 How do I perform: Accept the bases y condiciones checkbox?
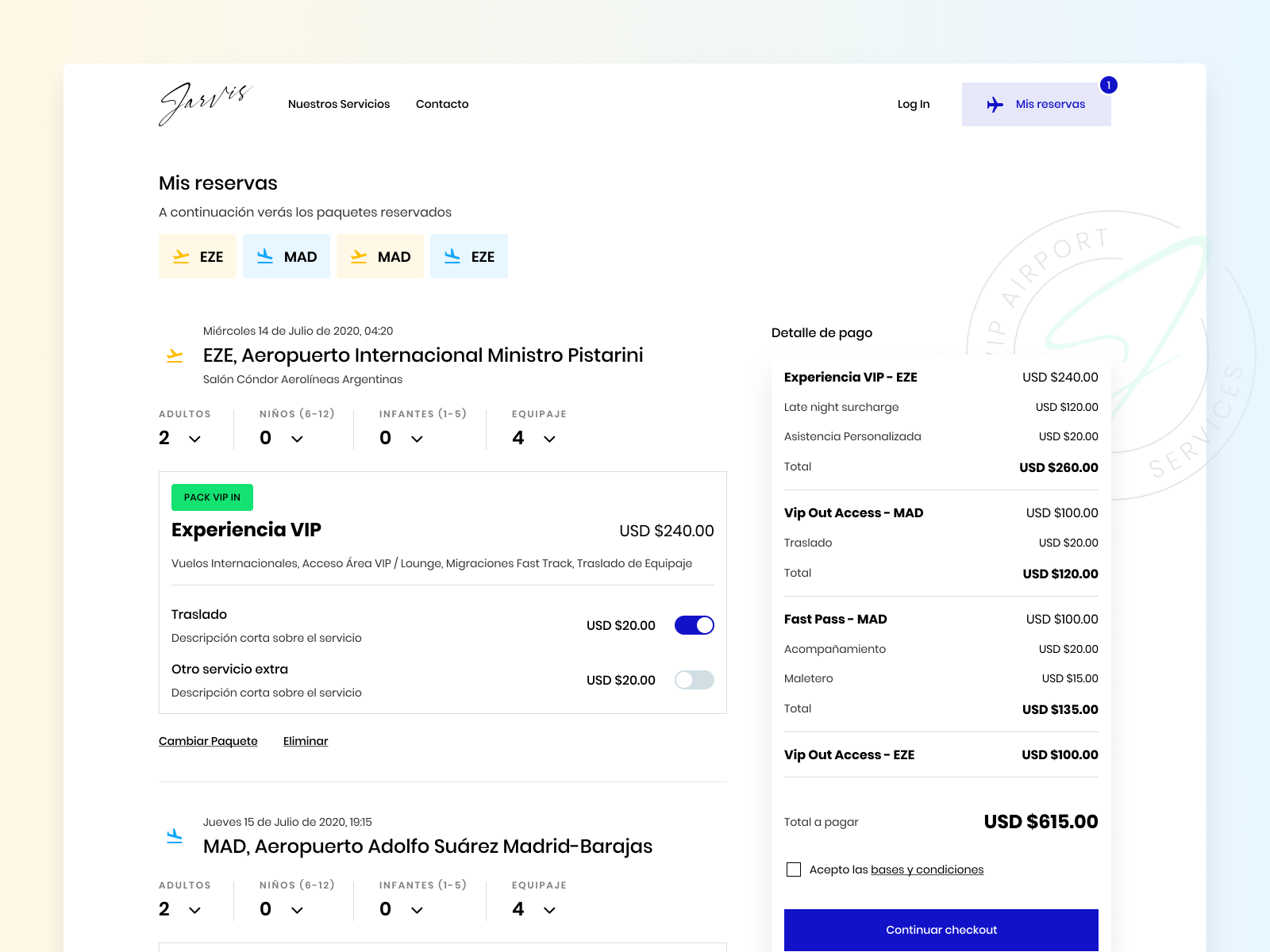coord(794,869)
